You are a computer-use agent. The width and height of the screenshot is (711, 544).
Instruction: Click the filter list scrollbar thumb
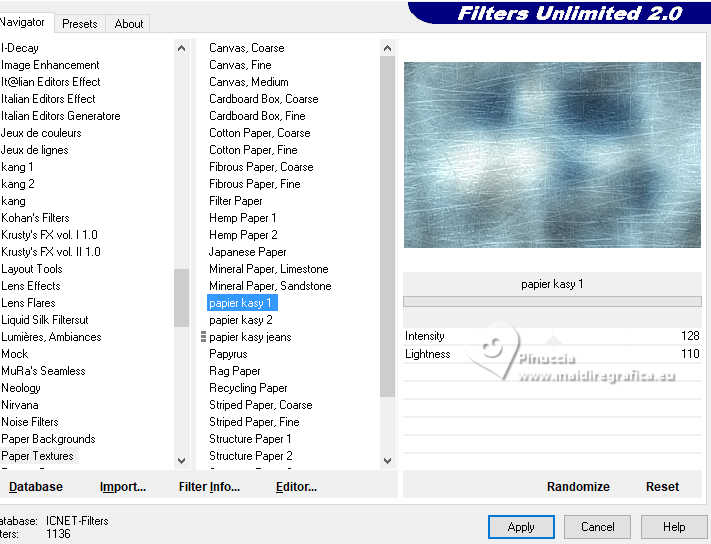point(387,227)
